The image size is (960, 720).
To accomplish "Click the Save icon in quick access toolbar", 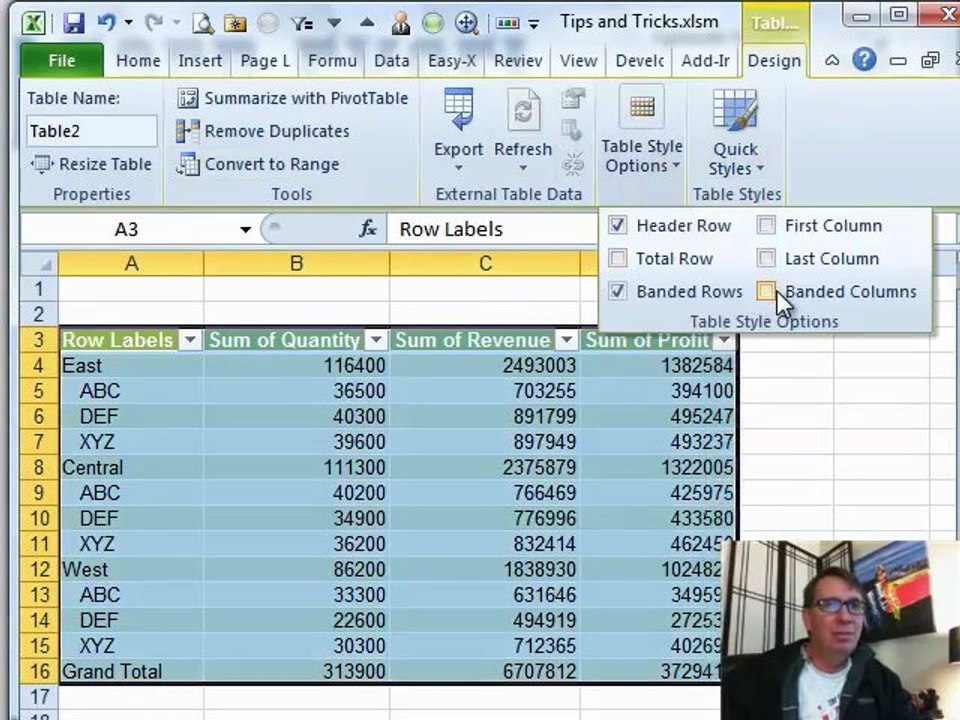I will point(73,23).
